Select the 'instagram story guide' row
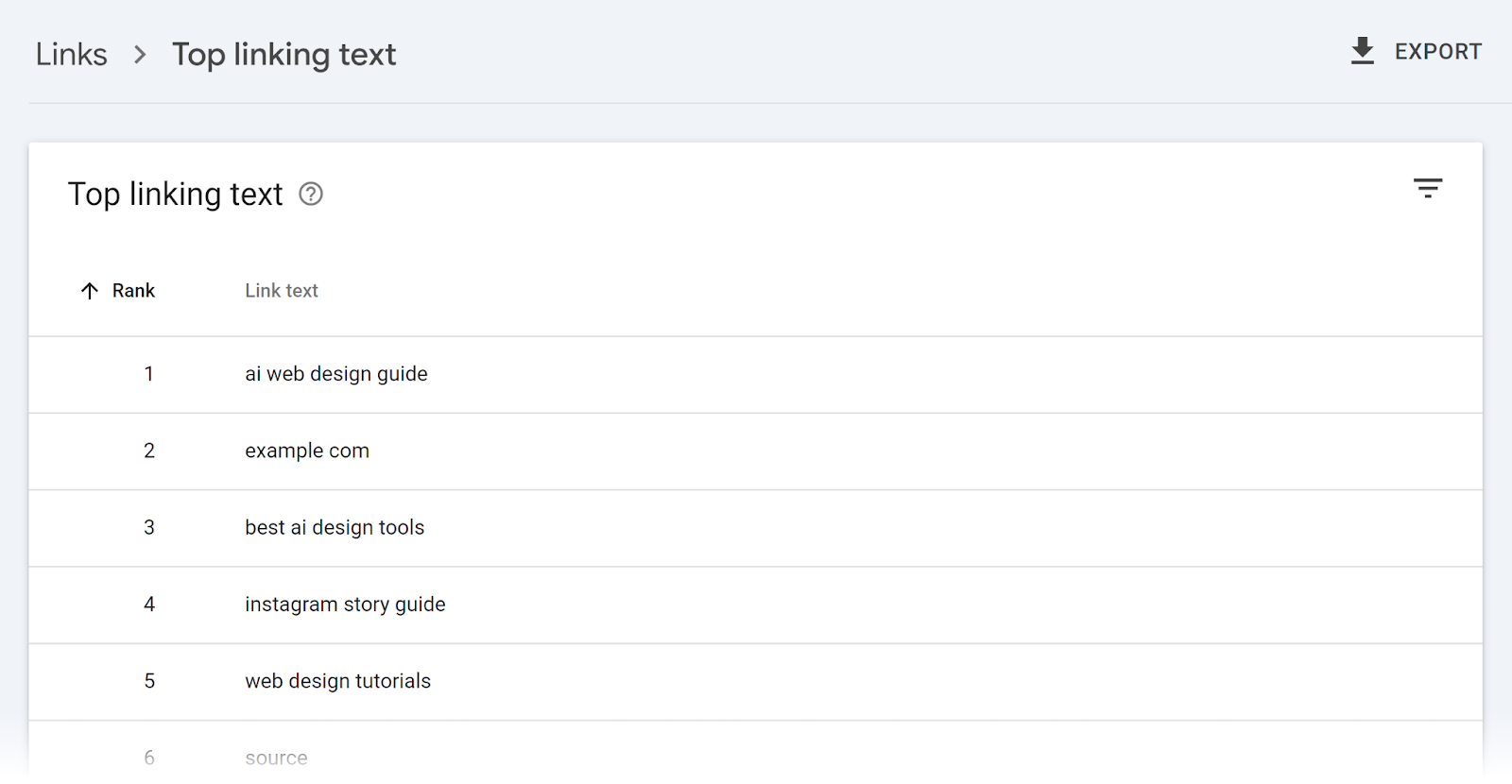 (x=755, y=605)
